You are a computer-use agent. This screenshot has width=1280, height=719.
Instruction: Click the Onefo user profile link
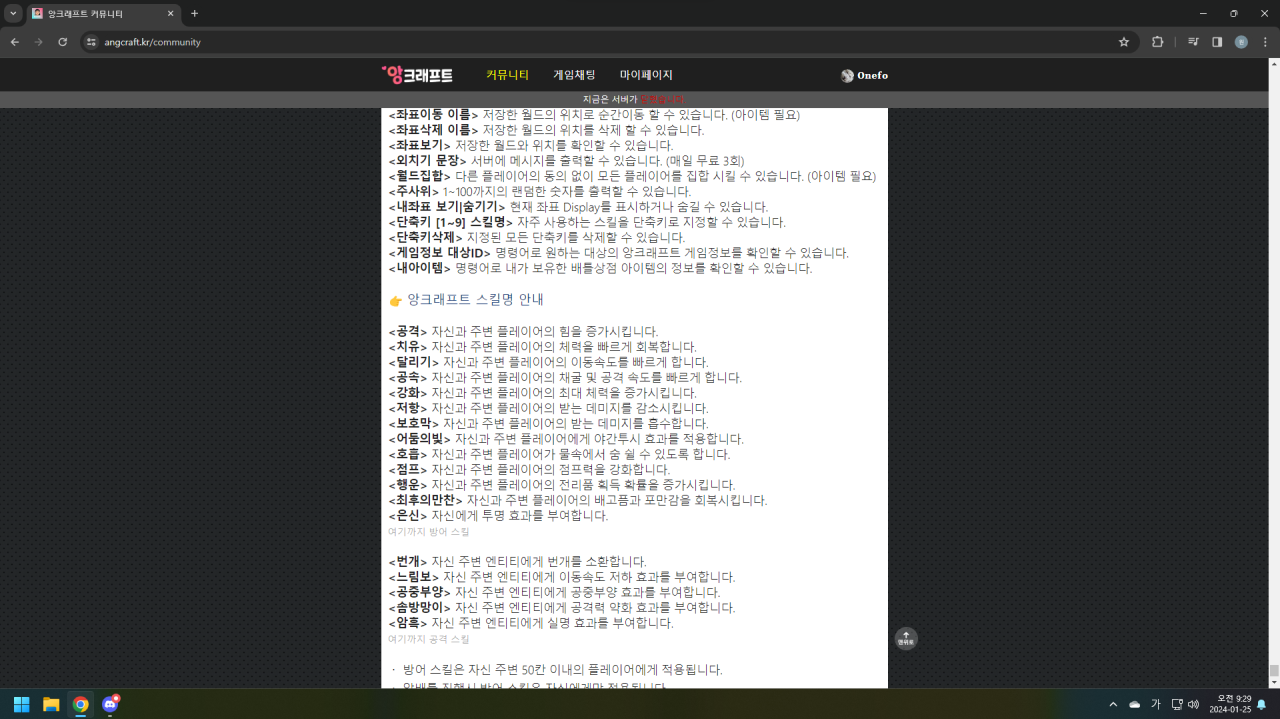[x=865, y=76]
